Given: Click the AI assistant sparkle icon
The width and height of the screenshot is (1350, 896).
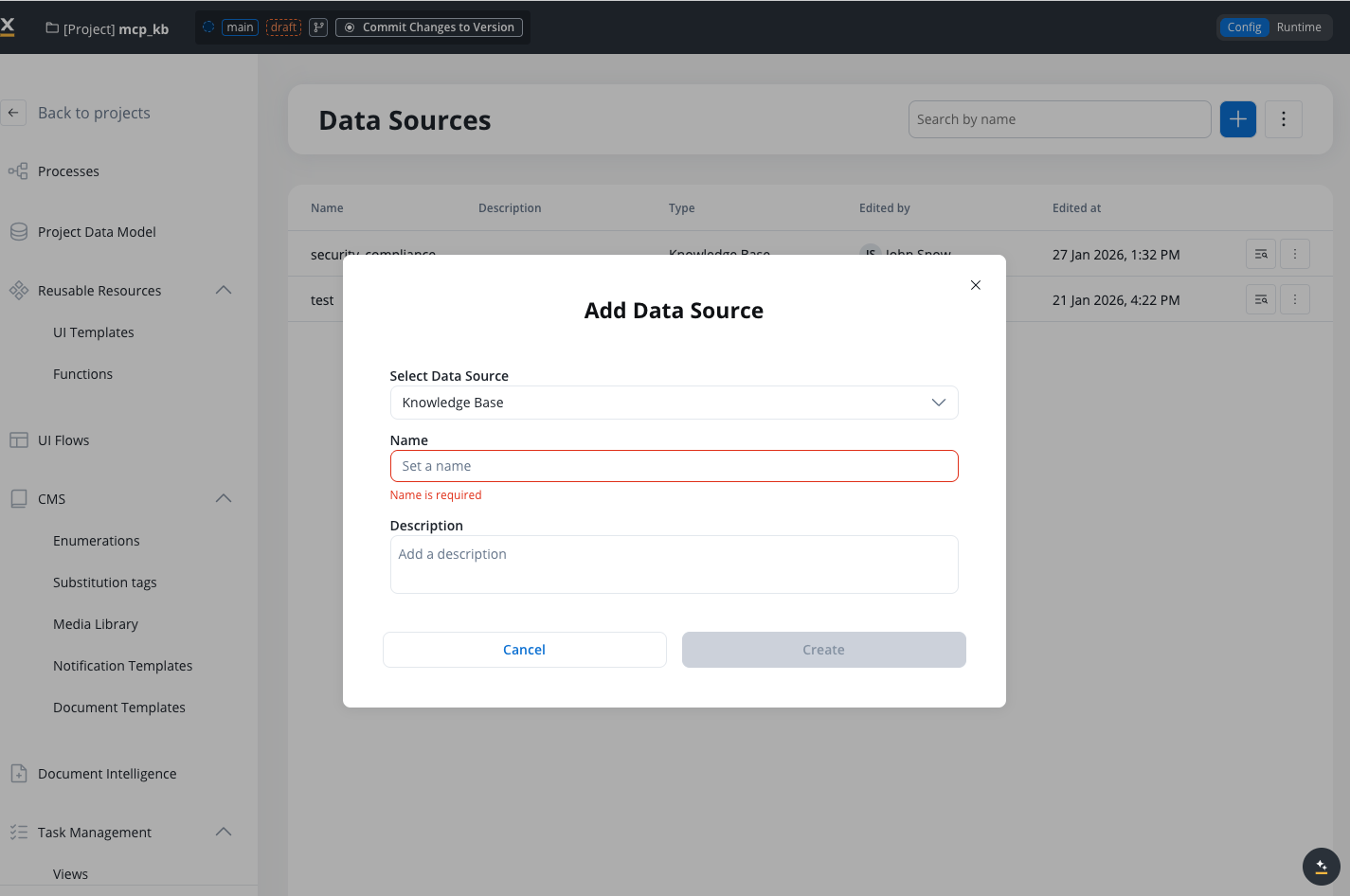Looking at the screenshot, I should (x=1321, y=866).
